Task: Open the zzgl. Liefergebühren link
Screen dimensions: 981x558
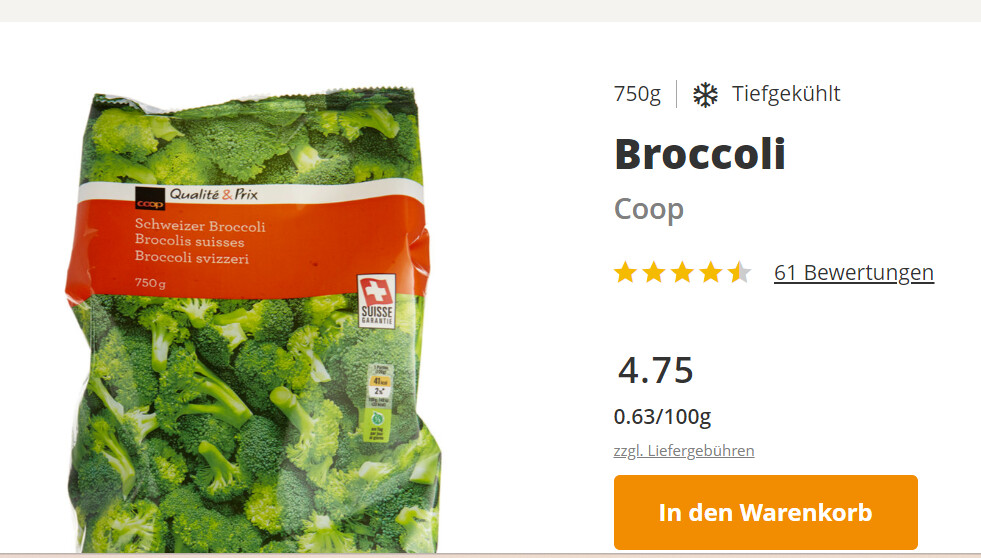Action: [x=684, y=450]
